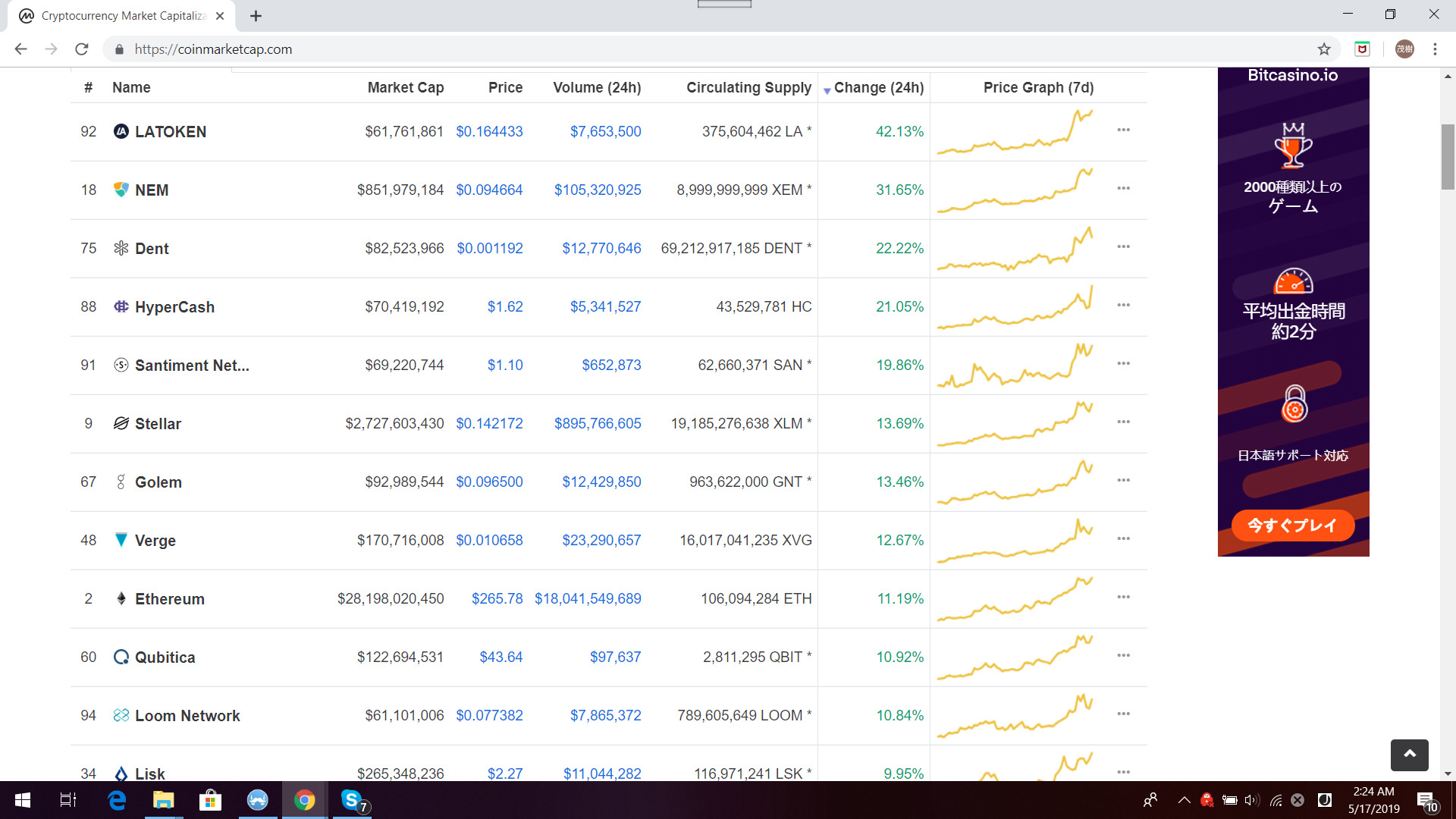This screenshot has height=819, width=1456.
Task: Click the Stellar coin logo icon
Action: coord(121,423)
